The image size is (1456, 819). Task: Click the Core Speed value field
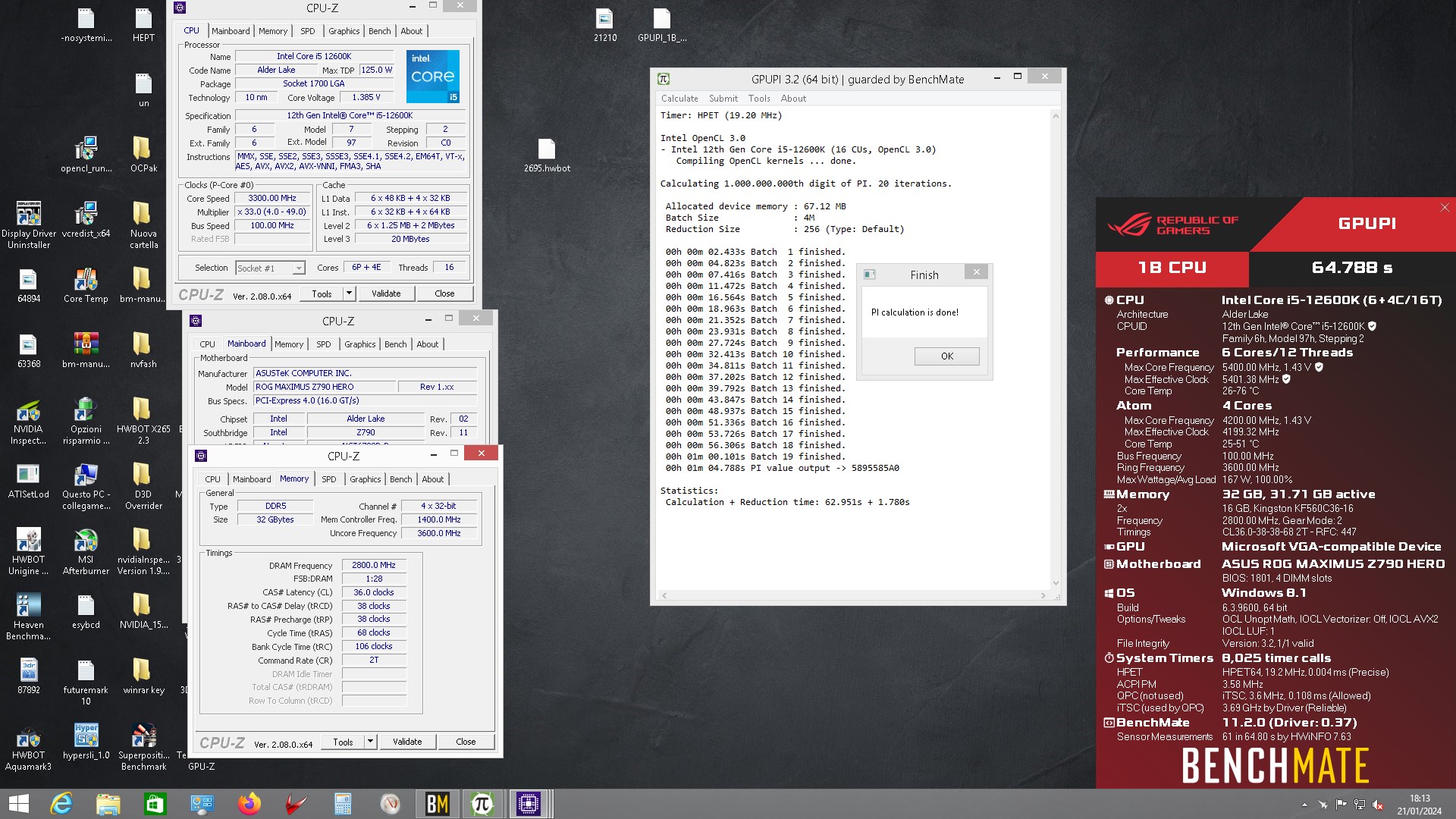[x=272, y=198]
